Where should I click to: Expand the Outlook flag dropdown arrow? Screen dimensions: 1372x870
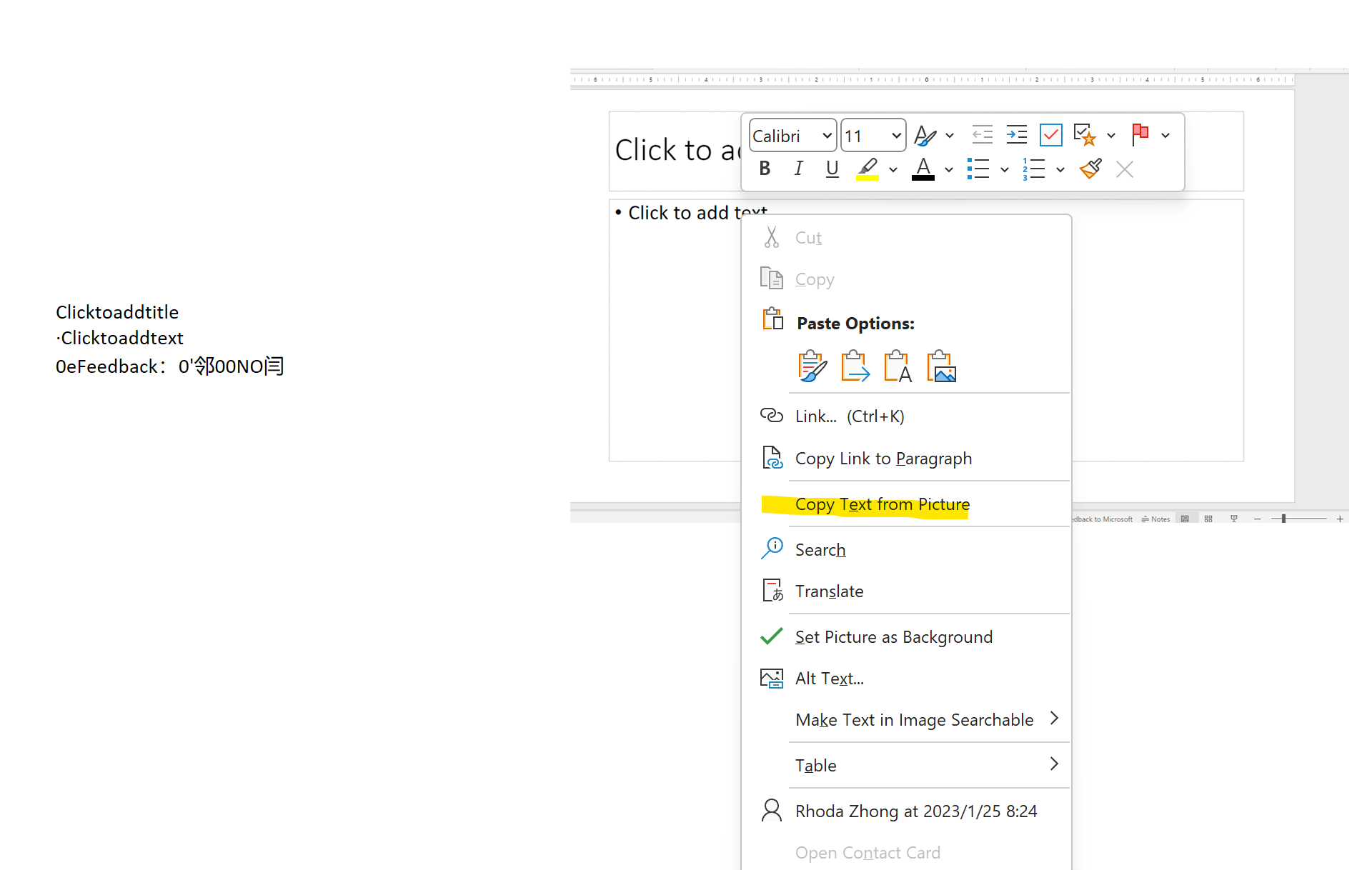point(1165,136)
